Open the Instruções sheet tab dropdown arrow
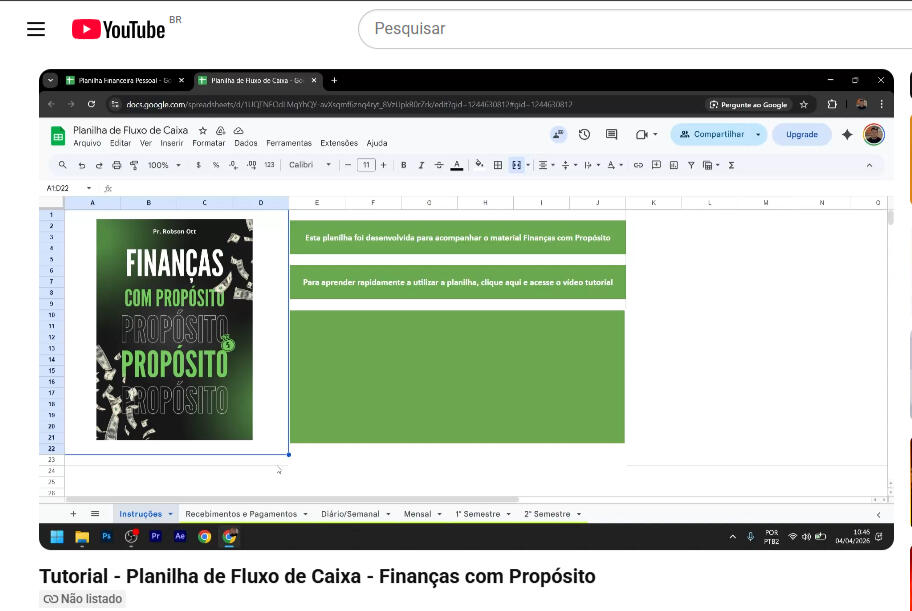 170,514
